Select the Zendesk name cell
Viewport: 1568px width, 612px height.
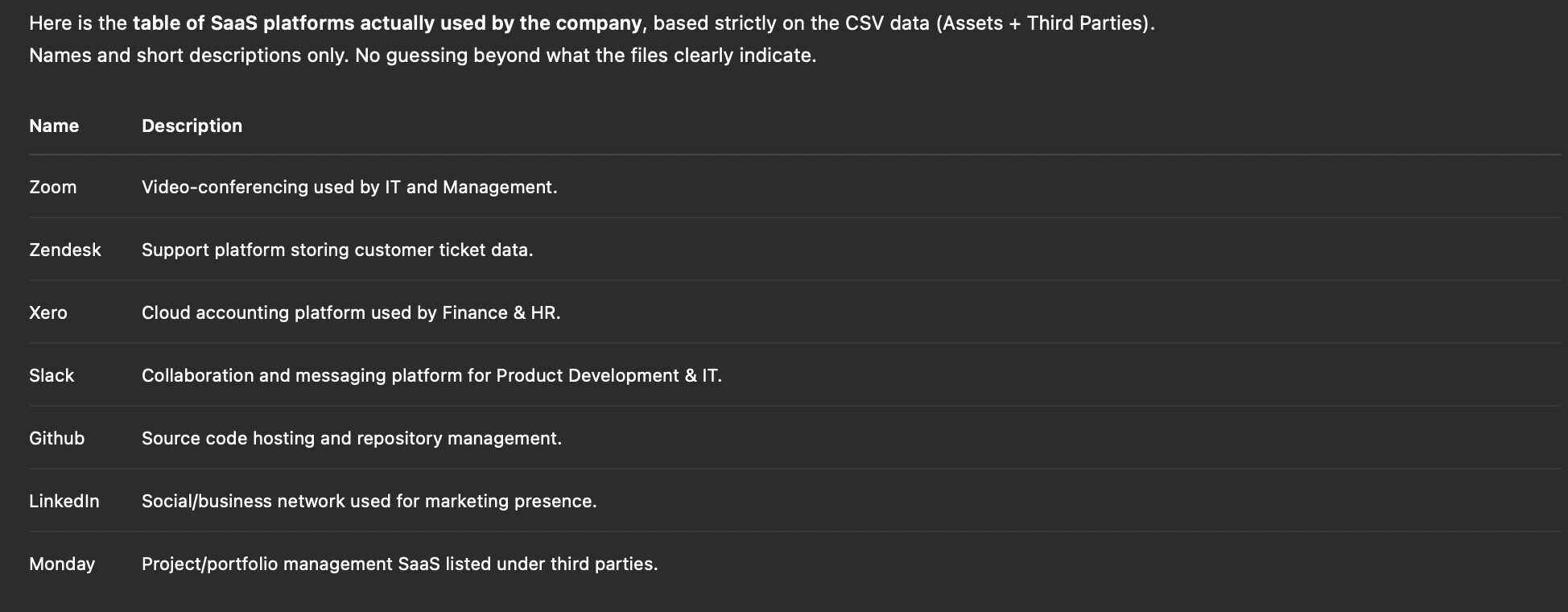point(65,250)
